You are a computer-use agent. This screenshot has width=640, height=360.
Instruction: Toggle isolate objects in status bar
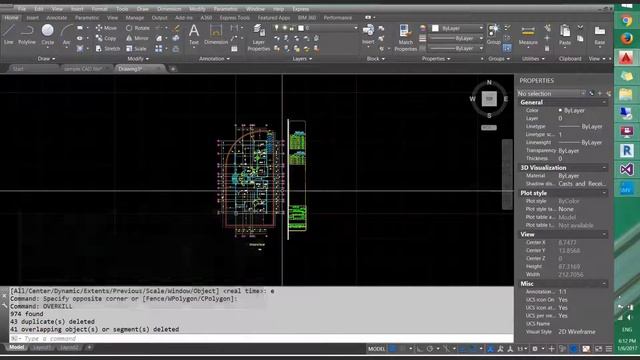coord(563,349)
